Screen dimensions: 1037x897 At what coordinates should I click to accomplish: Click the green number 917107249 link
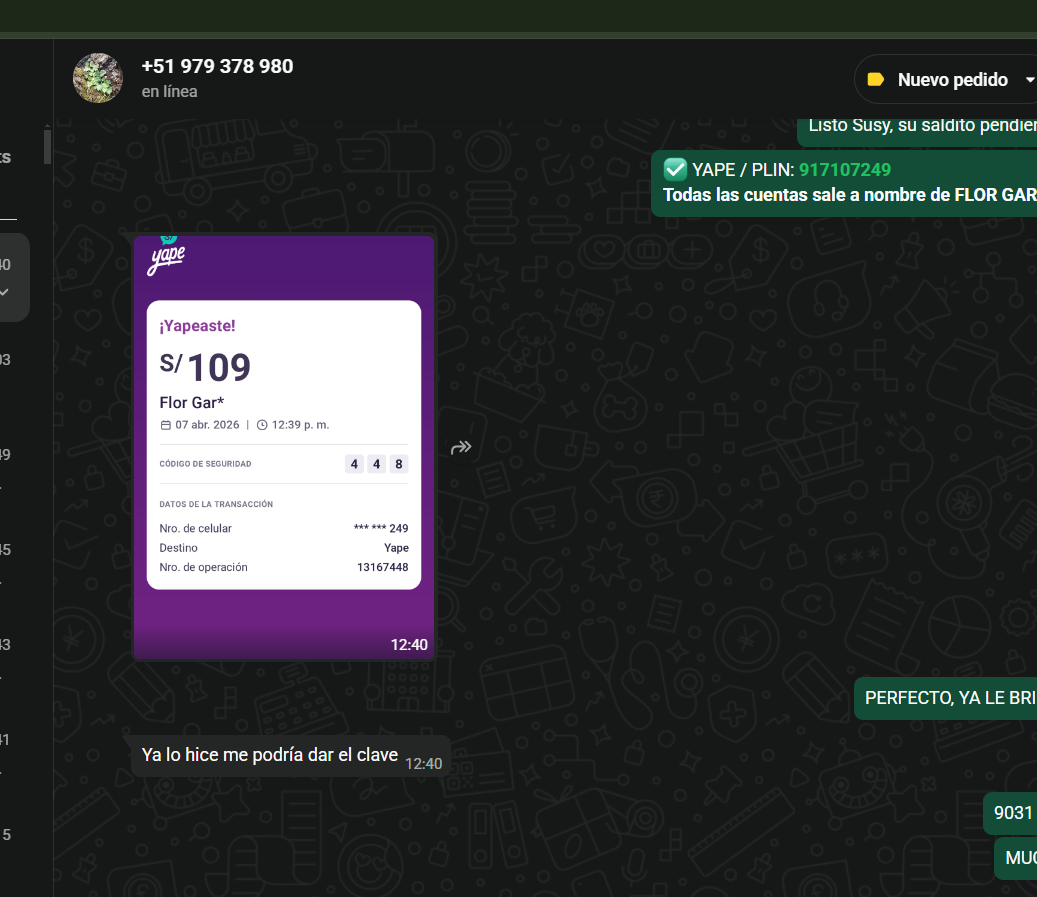pos(845,170)
